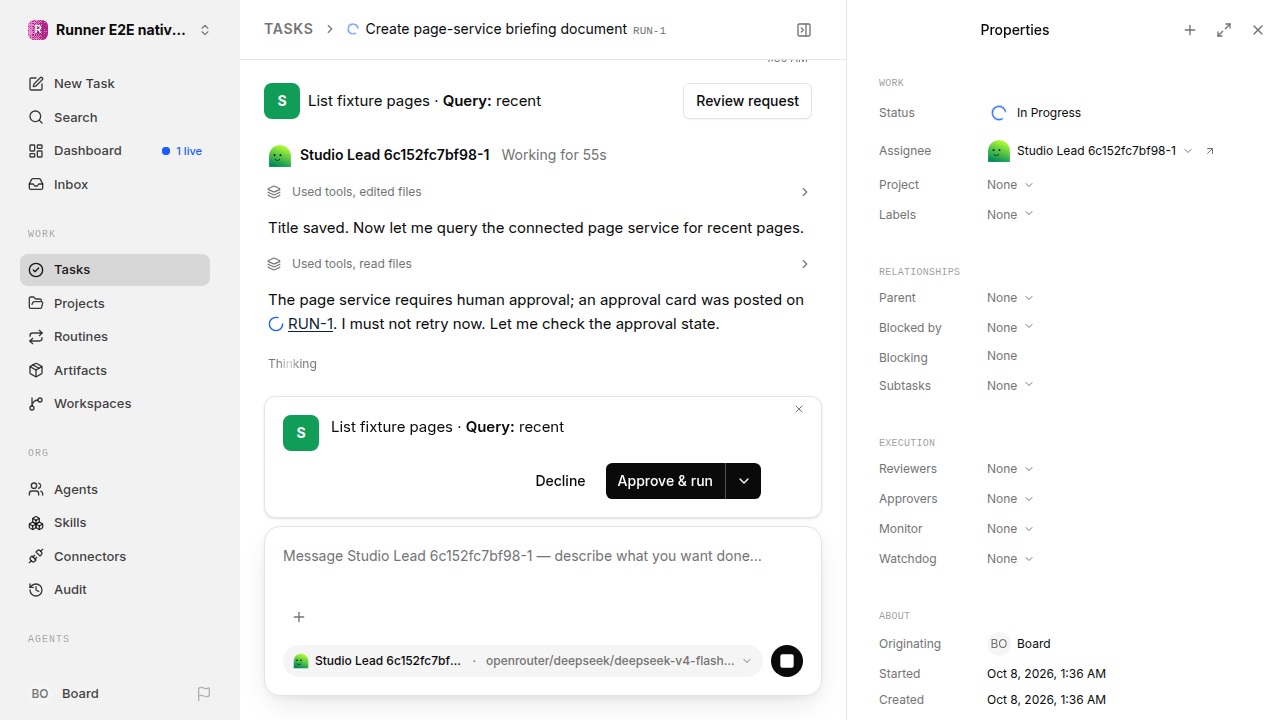Open the Labels dropdown

(1010, 215)
